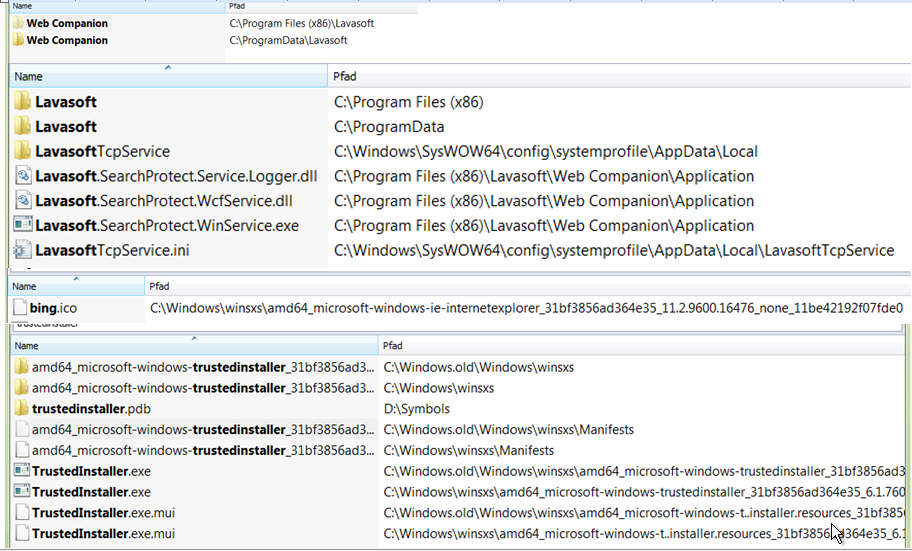Click the LavasoftTcpService folder icon
This screenshot has width=912, height=551.
[x=23, y=151]
